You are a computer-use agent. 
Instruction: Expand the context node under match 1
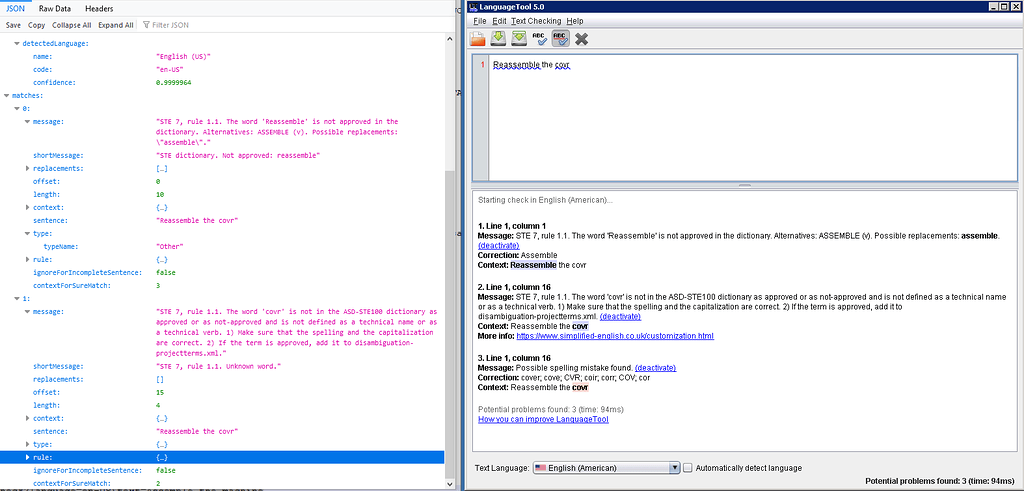click(27, 418)
